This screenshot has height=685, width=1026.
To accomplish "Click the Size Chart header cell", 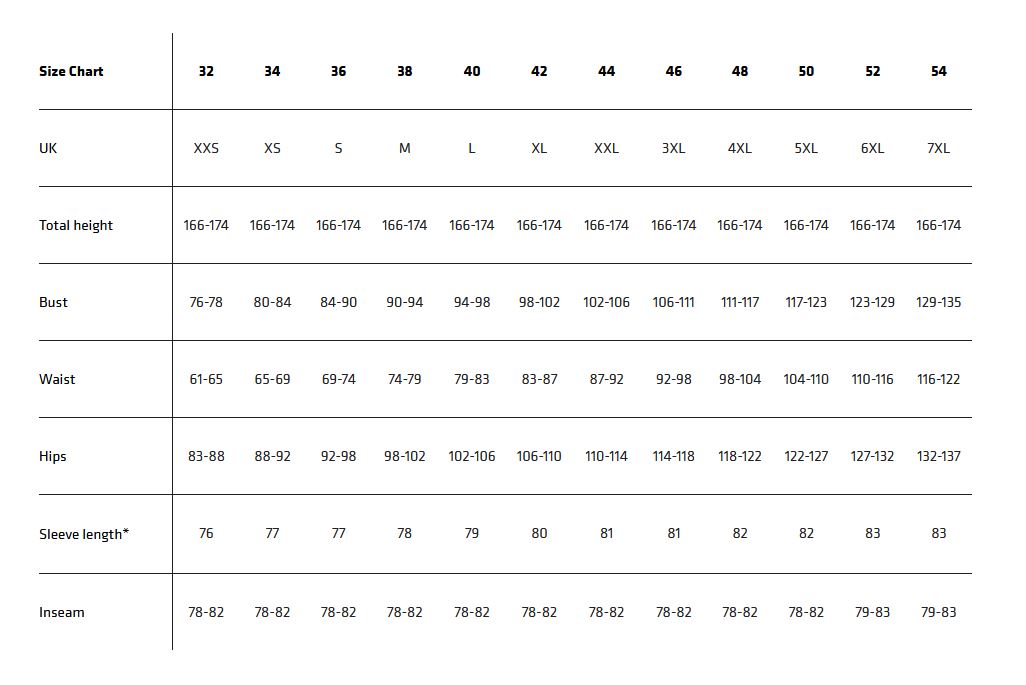I will [71, 71].
